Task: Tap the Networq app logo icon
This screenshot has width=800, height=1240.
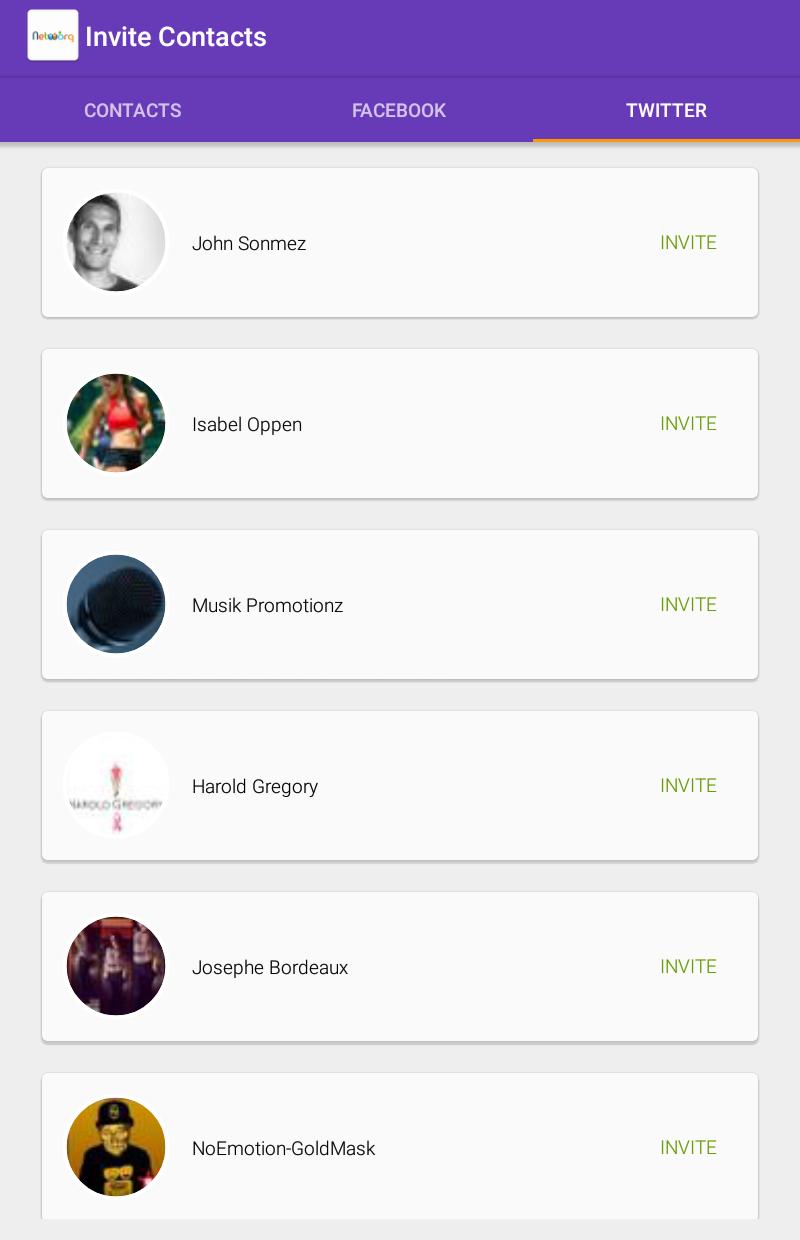Action: click(53, 36)
